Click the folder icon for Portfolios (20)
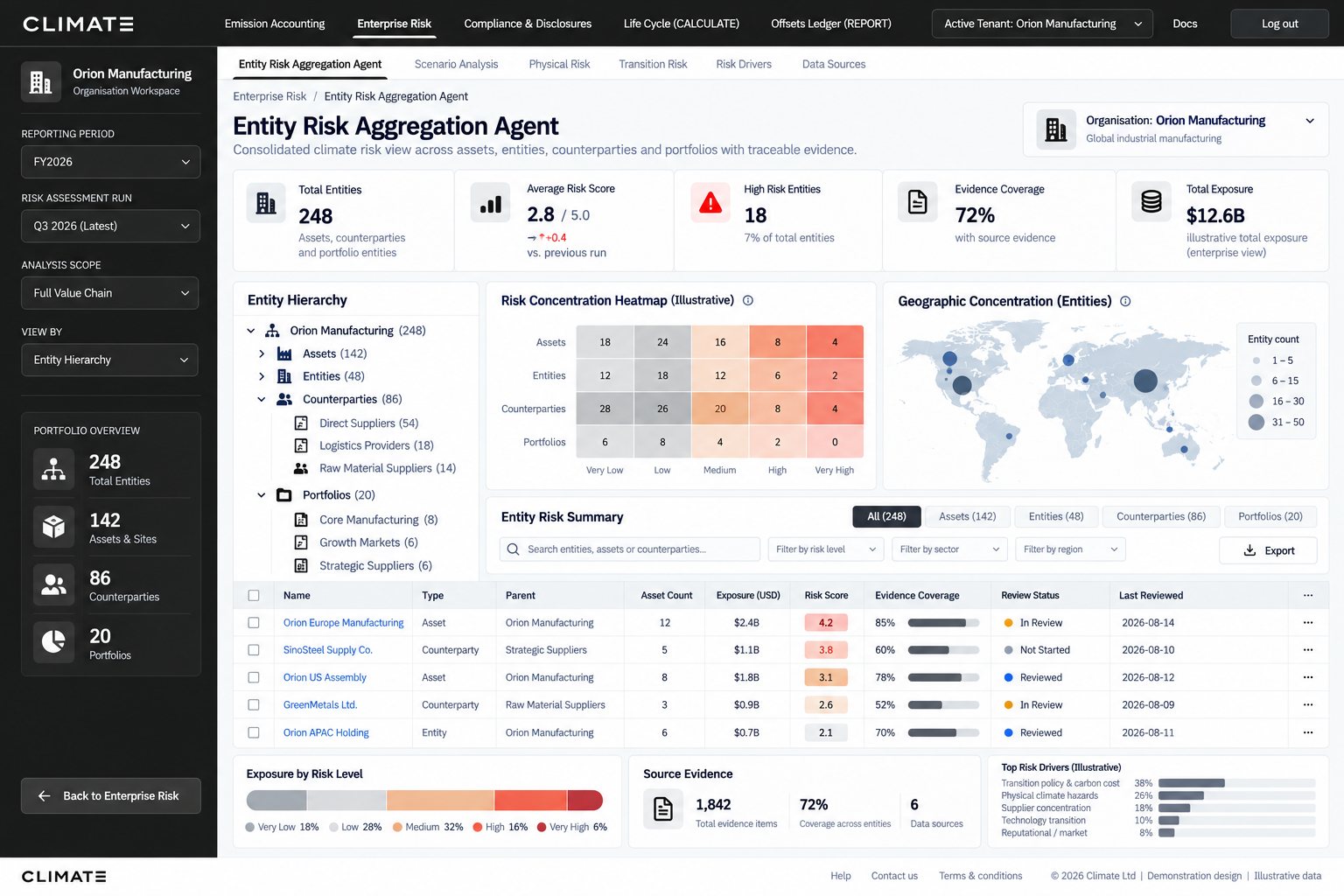 (284, 495)
